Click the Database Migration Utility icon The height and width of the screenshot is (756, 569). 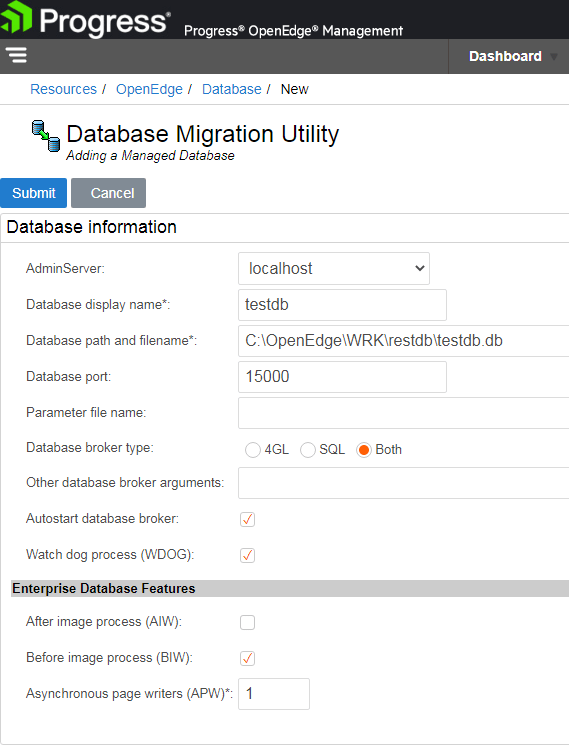[x=46, y=136]
